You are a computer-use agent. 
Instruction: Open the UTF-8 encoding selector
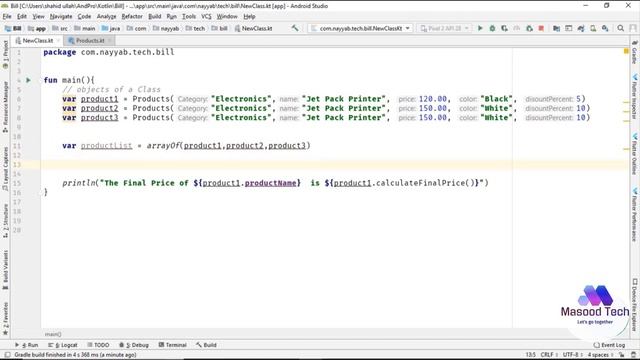[572, 355]
